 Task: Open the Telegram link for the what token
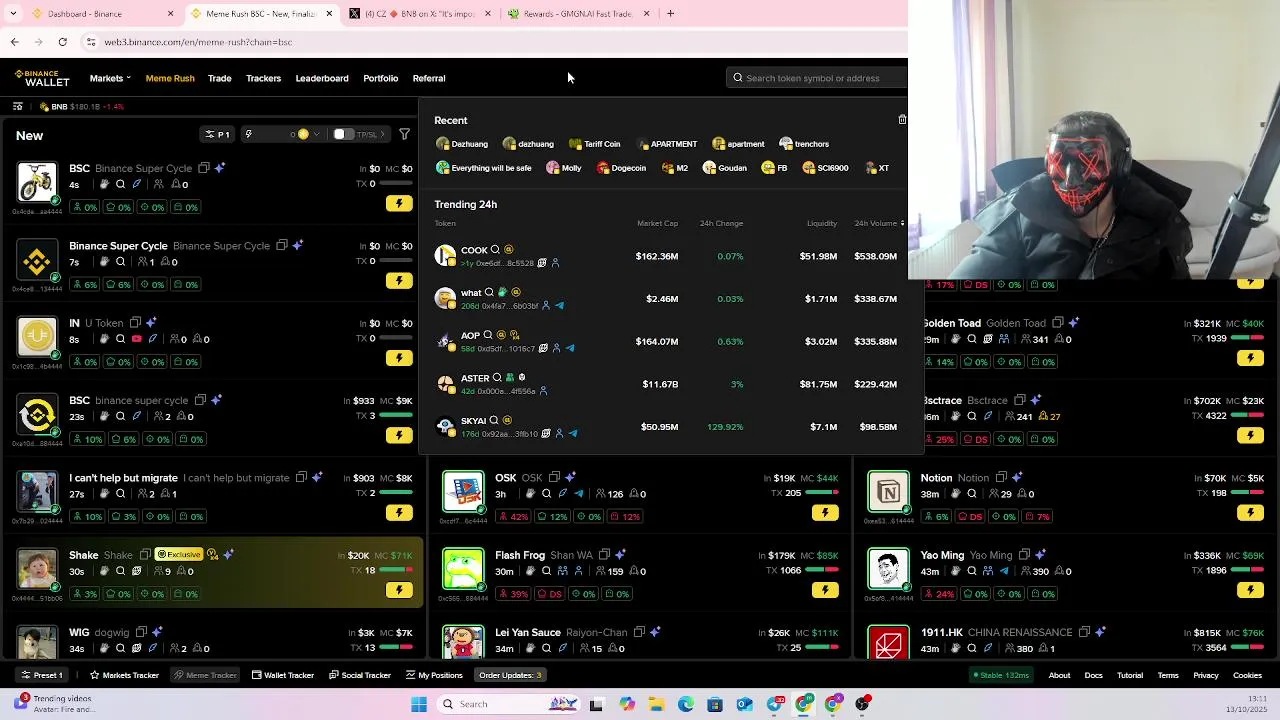[x=559, y=306]
